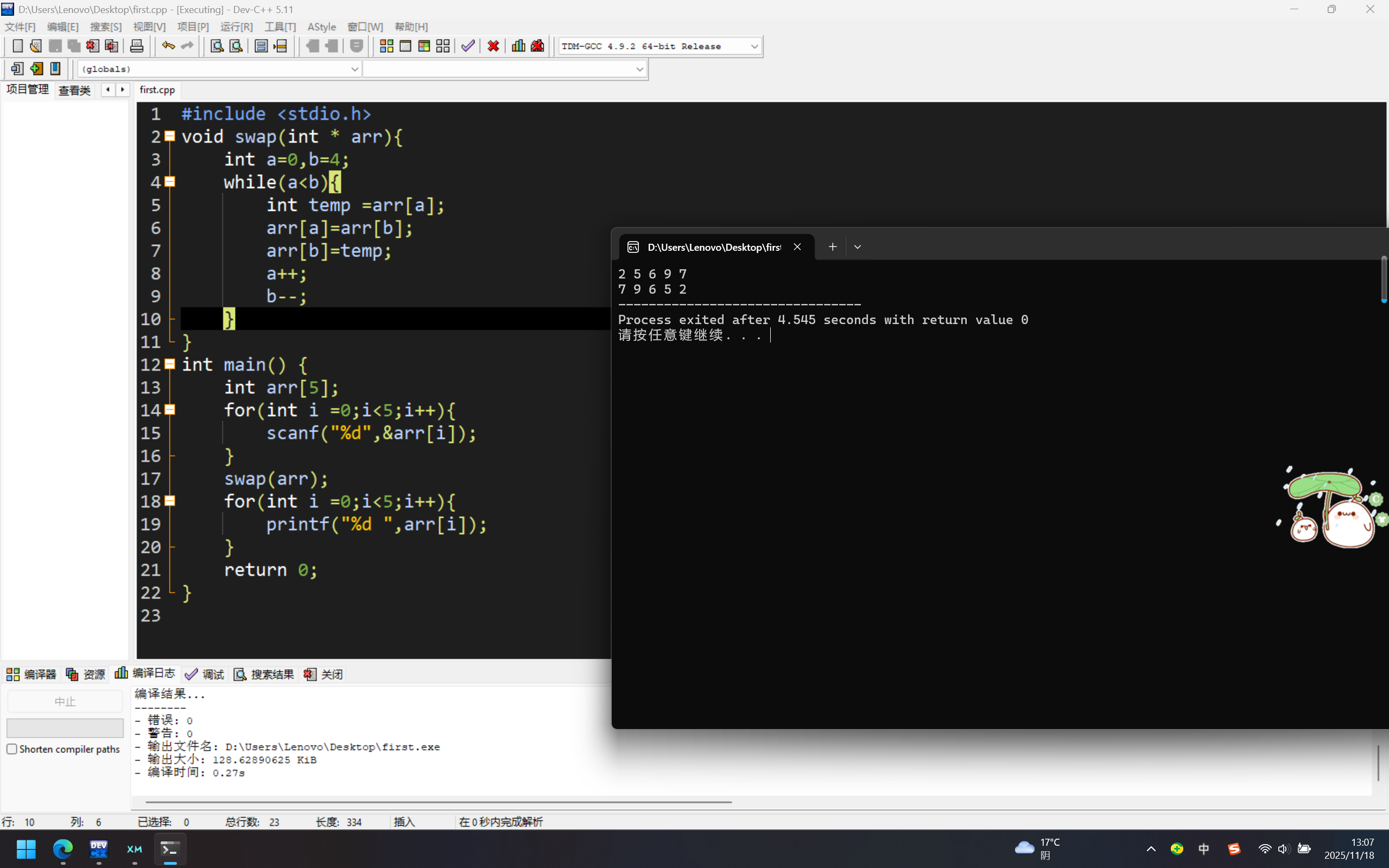Screen dimensions: 1389x868
Task: Click the Compile icon with colored squares
Action: (x=386, y=46)
